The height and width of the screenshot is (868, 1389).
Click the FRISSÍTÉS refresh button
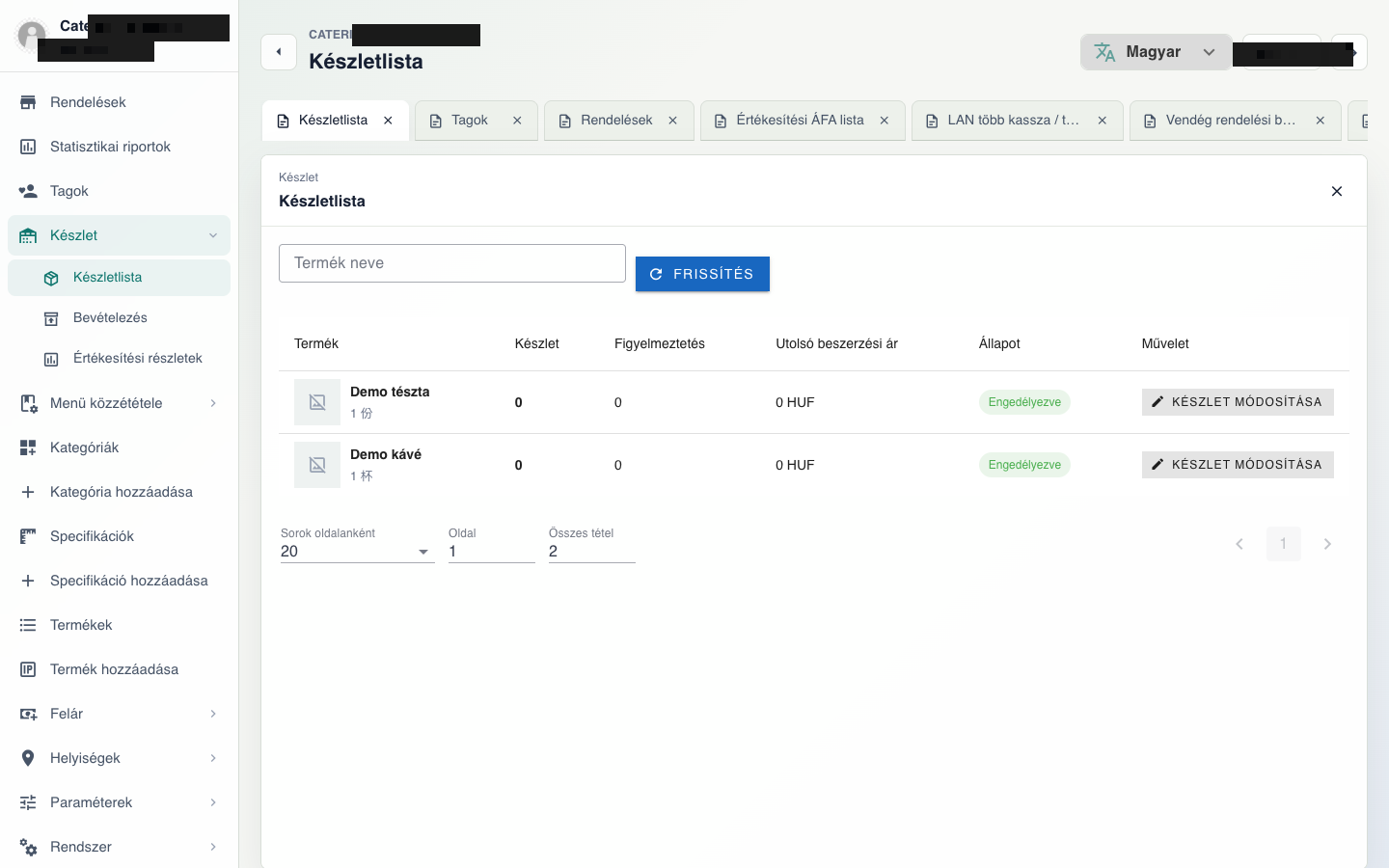click(x=702, y=274)
